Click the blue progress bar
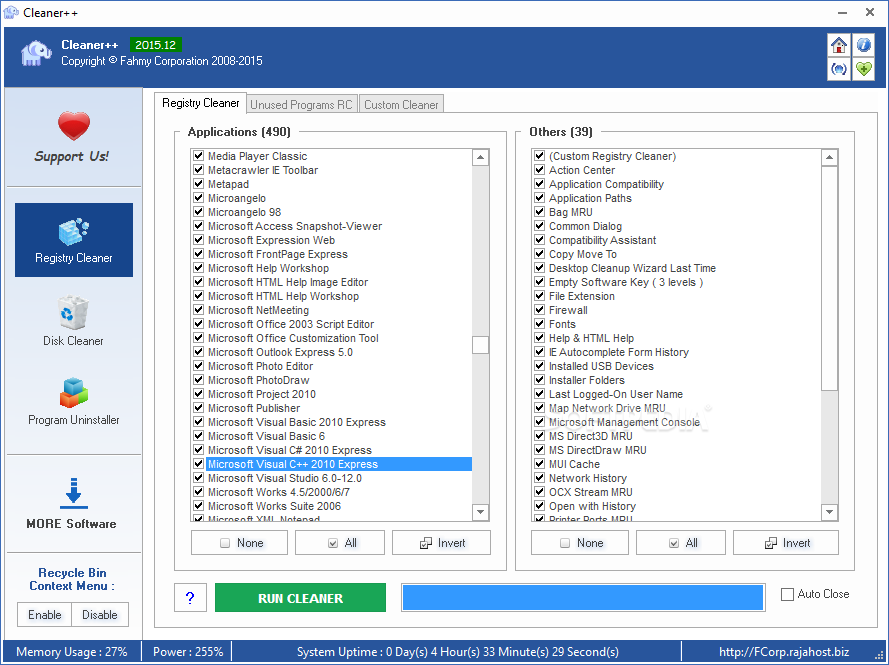The image size is (889, 665). (x=583, y=598)
